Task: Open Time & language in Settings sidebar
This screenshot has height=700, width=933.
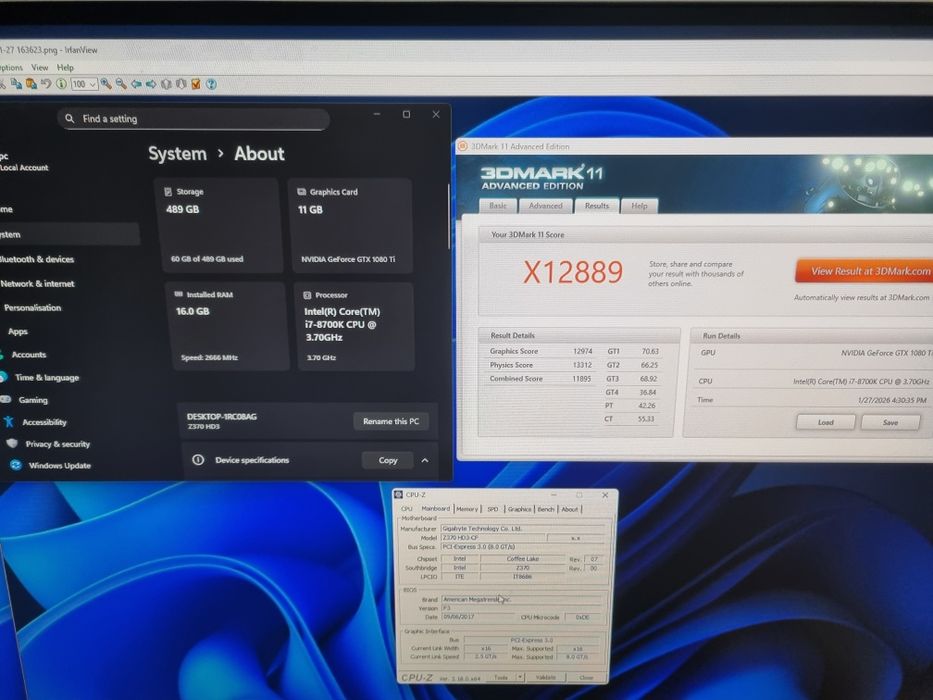Action: point(46,377)
